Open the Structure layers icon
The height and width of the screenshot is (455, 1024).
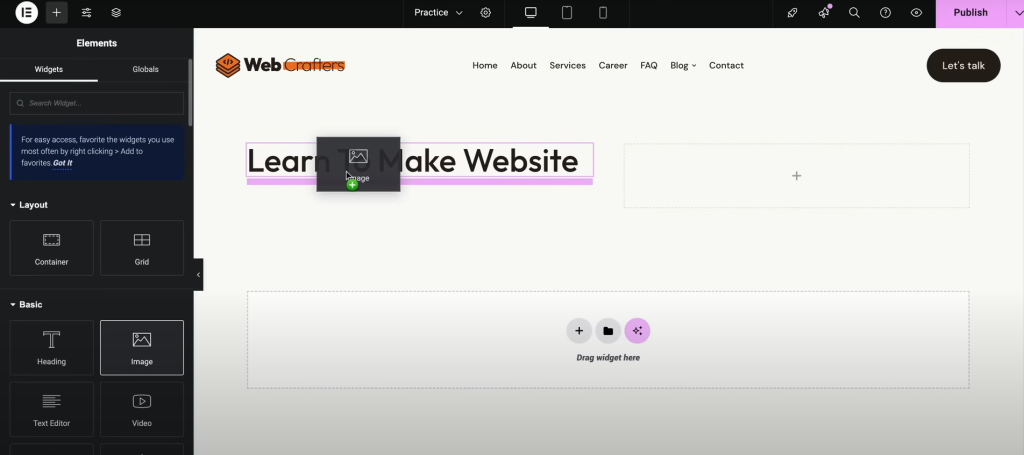(116, 12)
